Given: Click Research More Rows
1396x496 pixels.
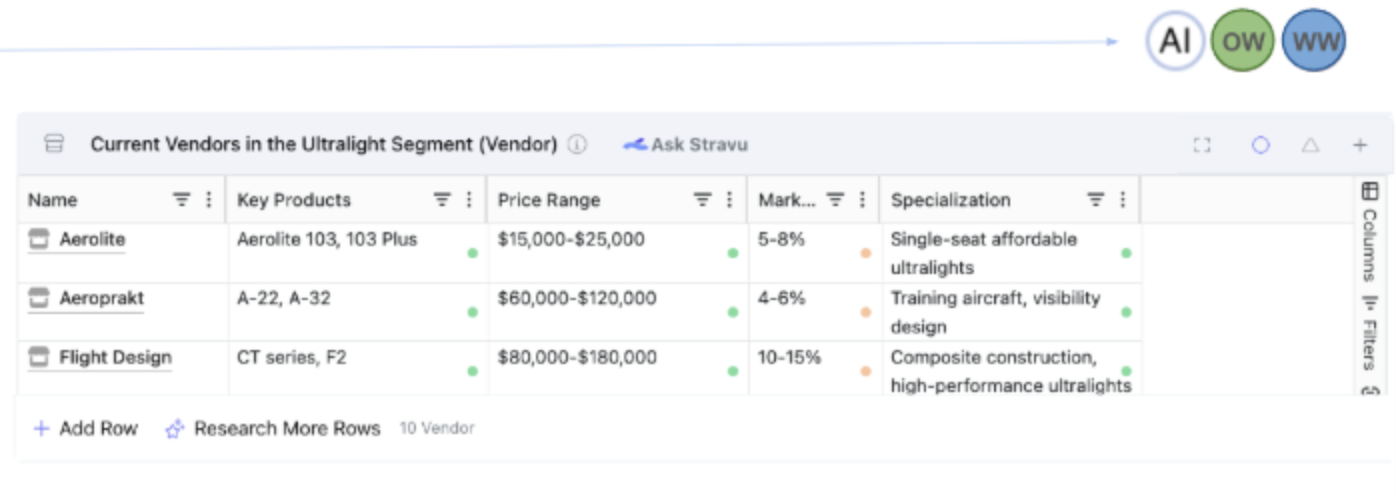Looking at the screenshot, I should point(273,429).
